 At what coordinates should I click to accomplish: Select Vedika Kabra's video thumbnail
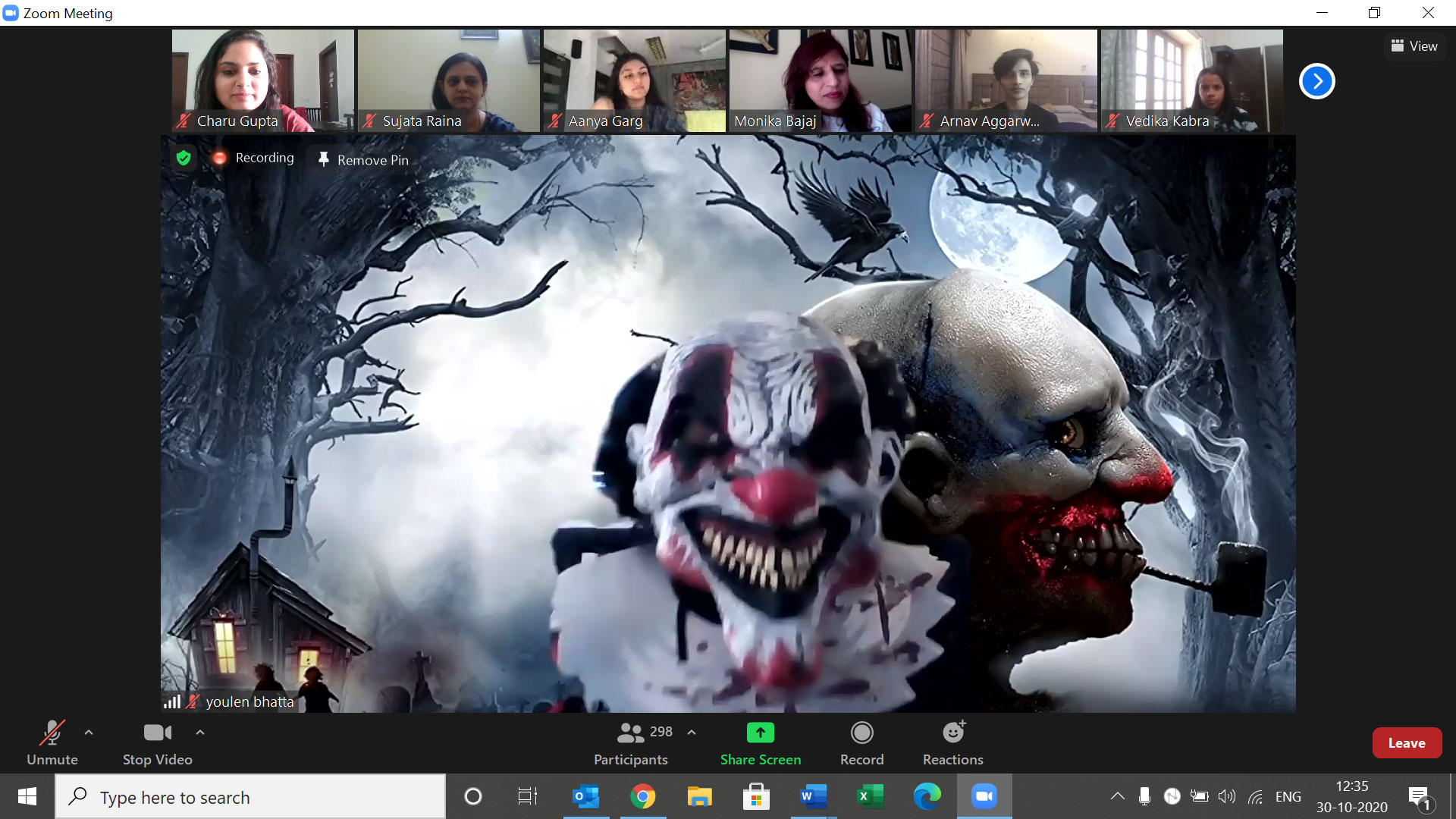1191,80
